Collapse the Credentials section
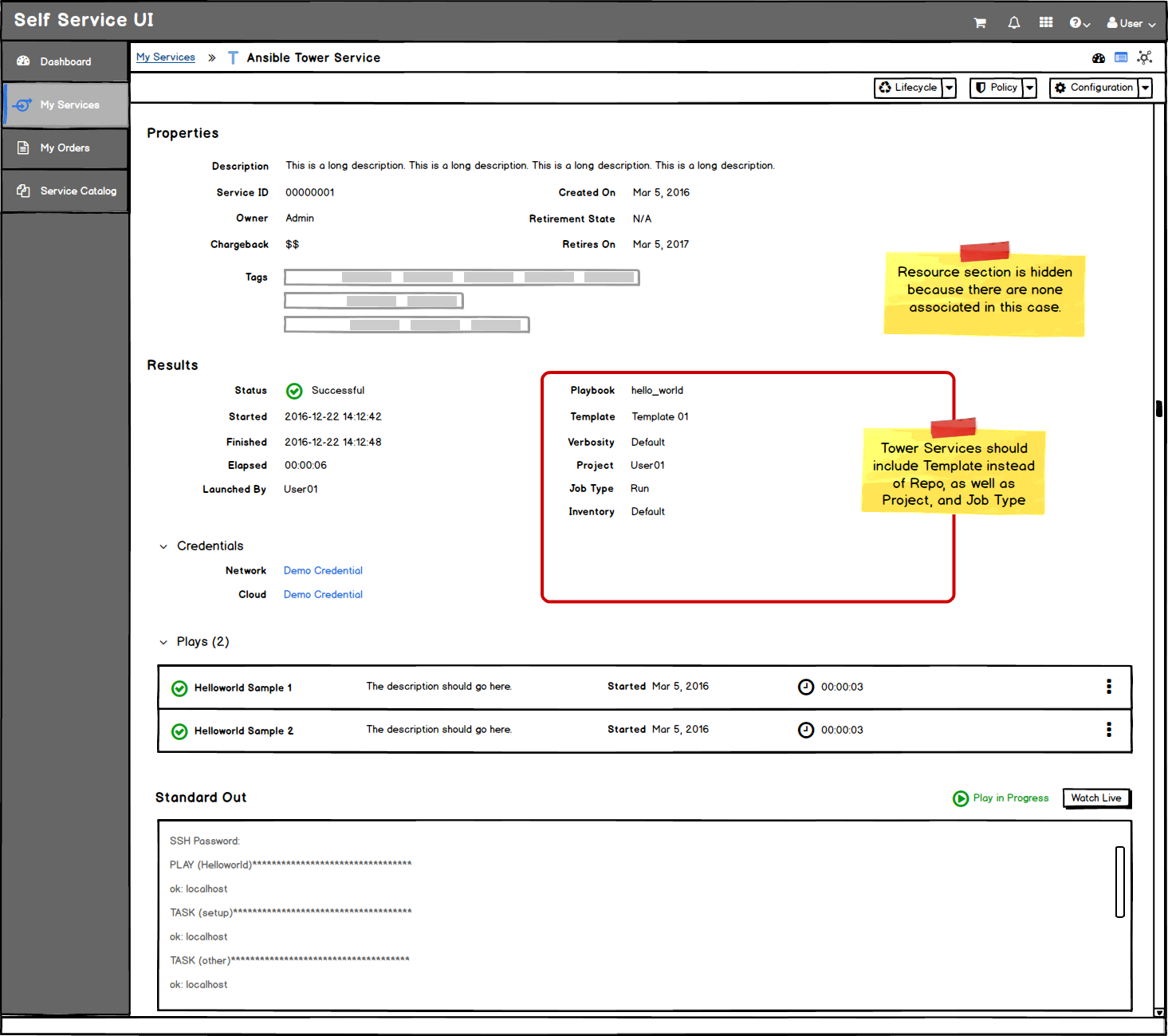Screen dimensions: 1168x1036 coord(163,546)
